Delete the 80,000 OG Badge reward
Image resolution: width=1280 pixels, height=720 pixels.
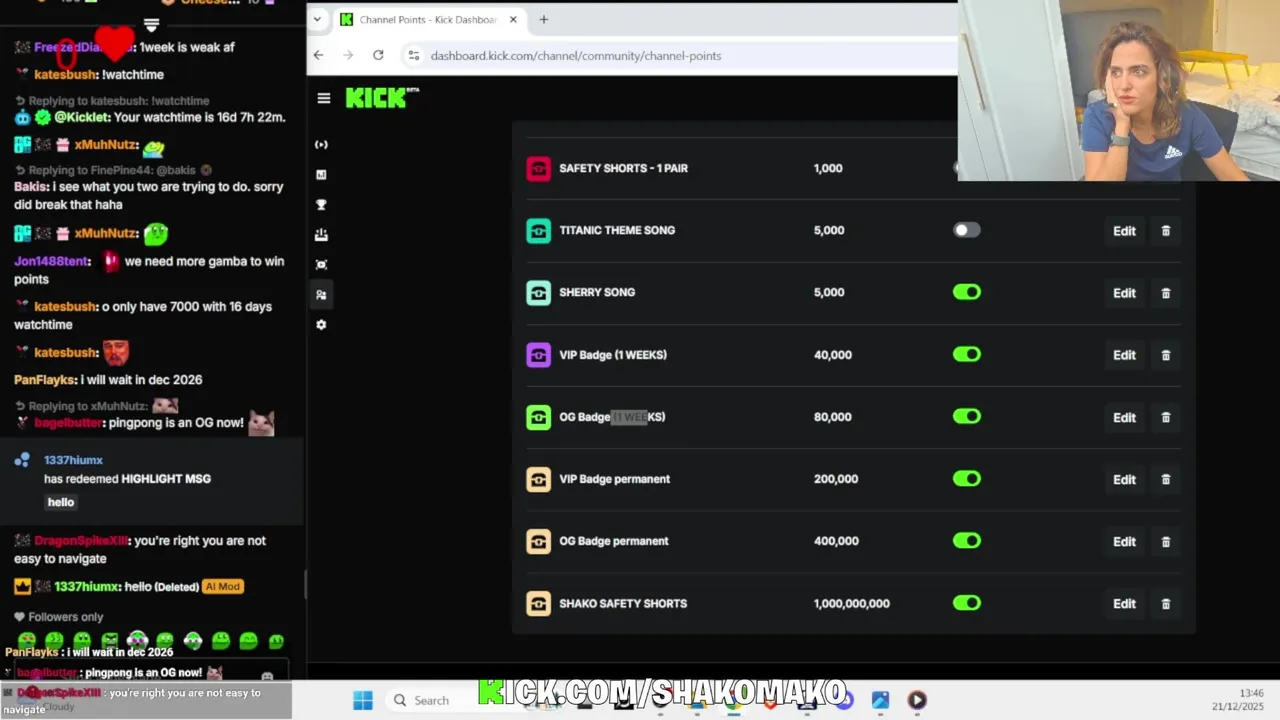(1165, 417)
